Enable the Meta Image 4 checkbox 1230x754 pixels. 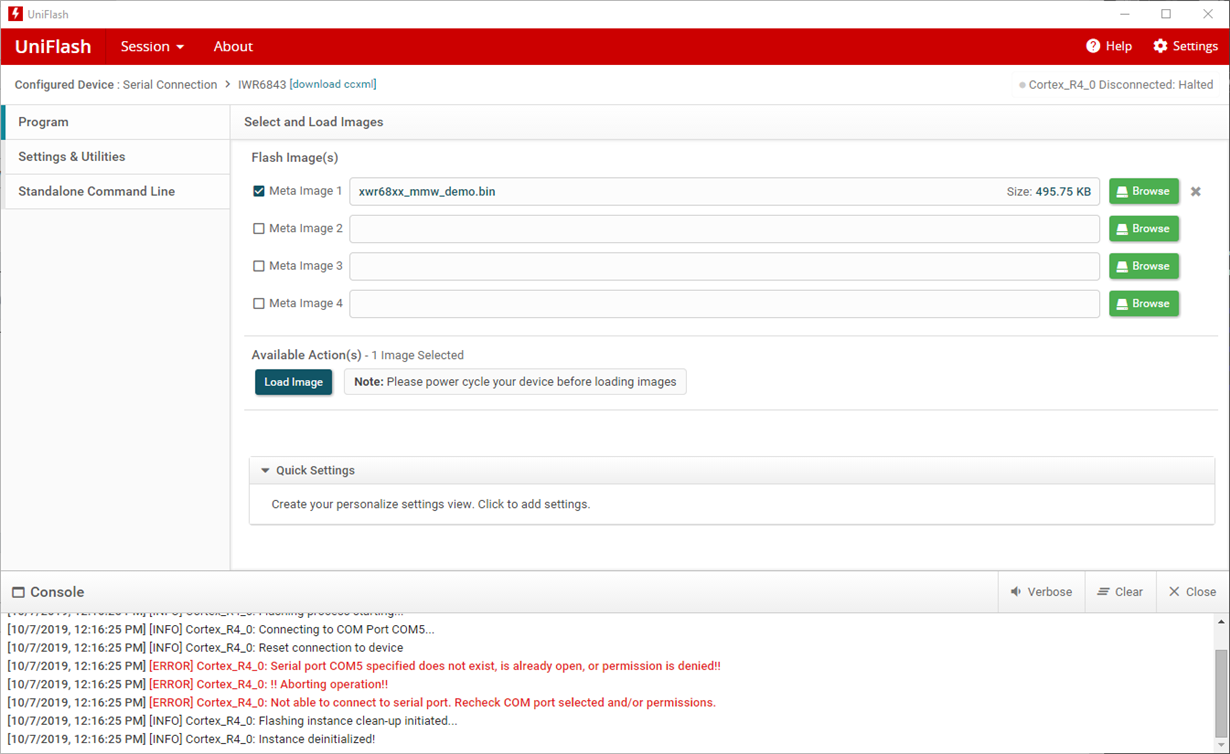tap(259, 304)
